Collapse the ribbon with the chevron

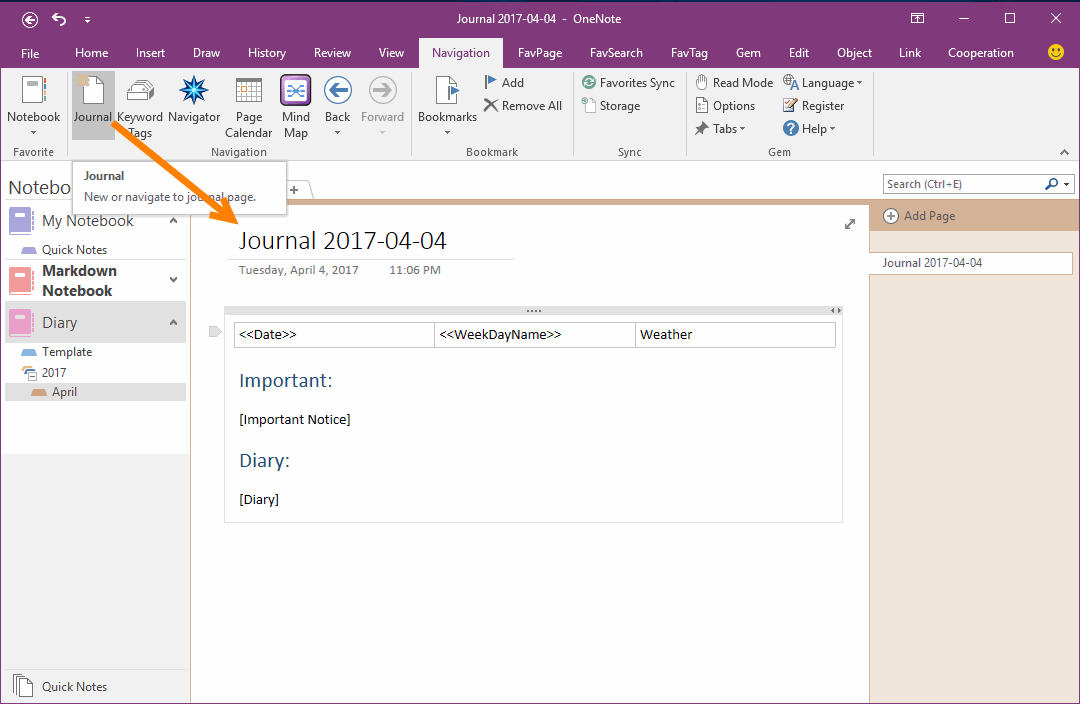[1064, 152]
